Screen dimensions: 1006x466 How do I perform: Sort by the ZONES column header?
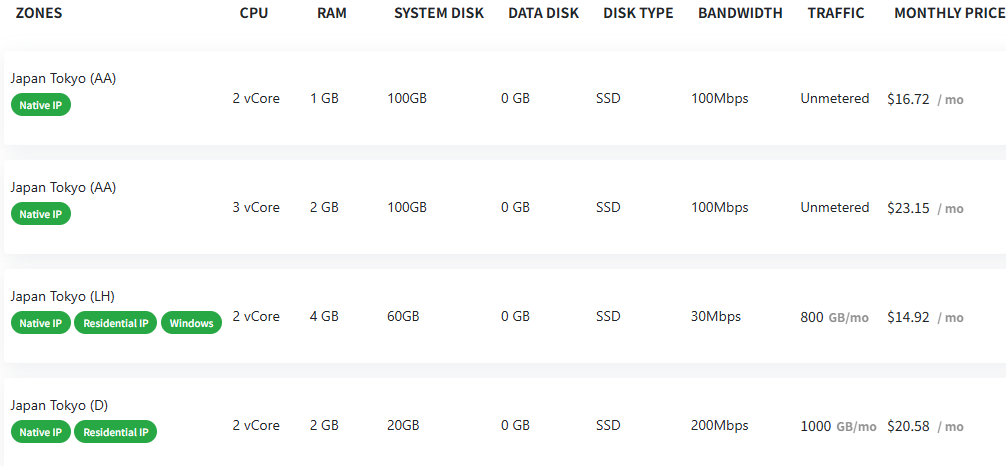(x=40, y=13)
